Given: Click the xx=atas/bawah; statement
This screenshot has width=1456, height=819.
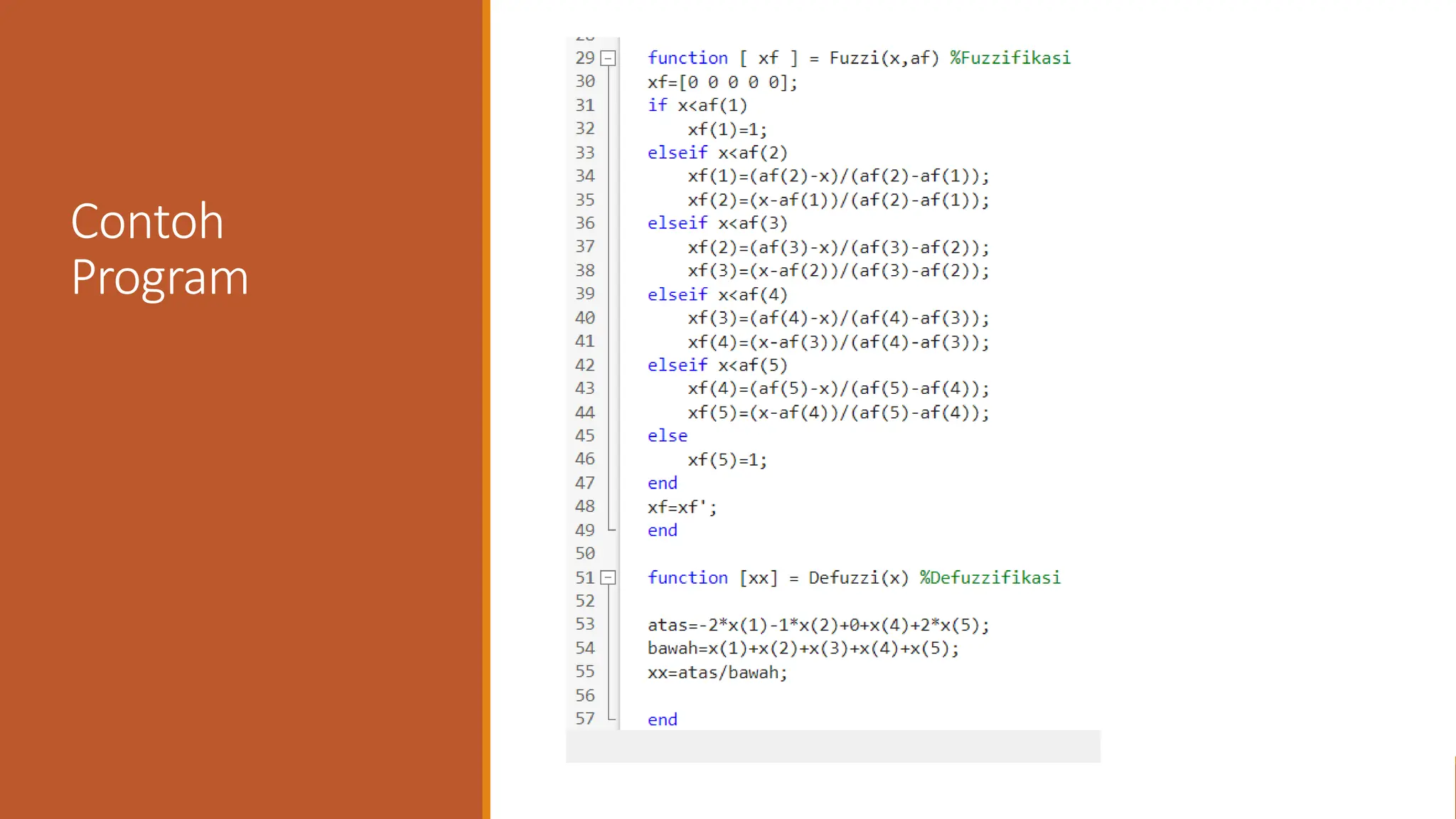Looking at the screenshot, I should pos(717,672).
